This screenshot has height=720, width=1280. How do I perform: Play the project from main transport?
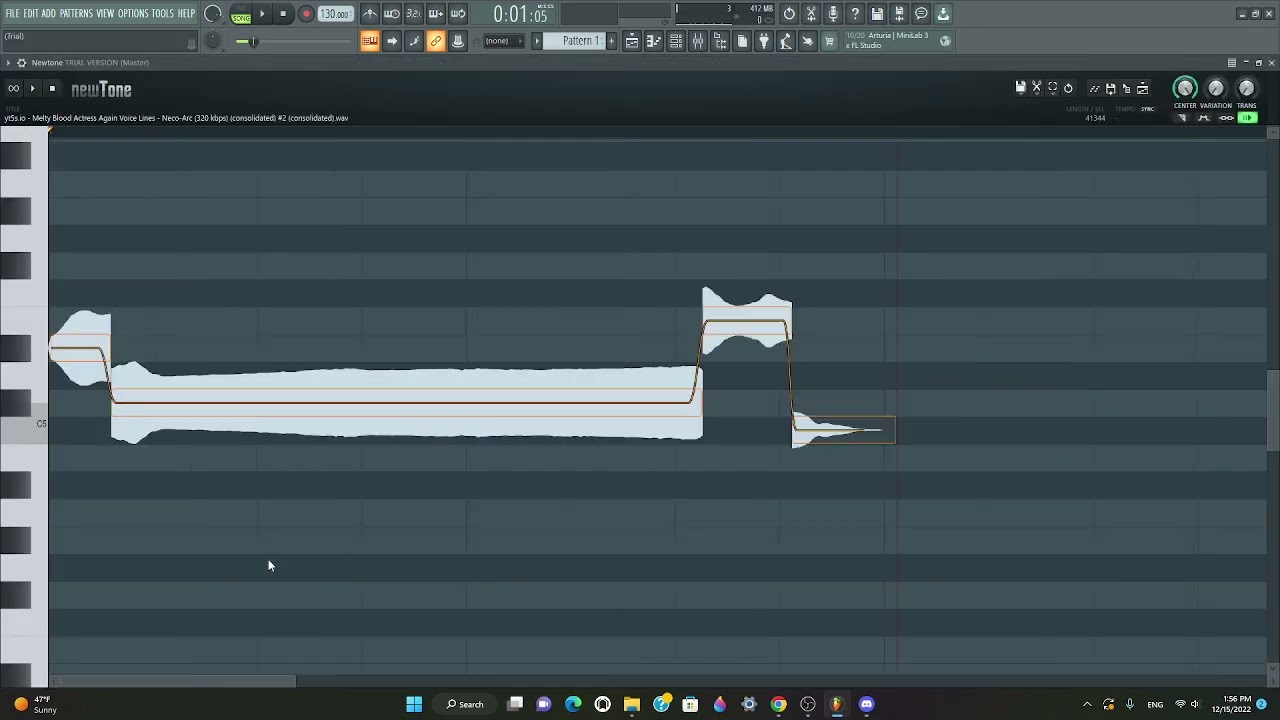[262, 14]
